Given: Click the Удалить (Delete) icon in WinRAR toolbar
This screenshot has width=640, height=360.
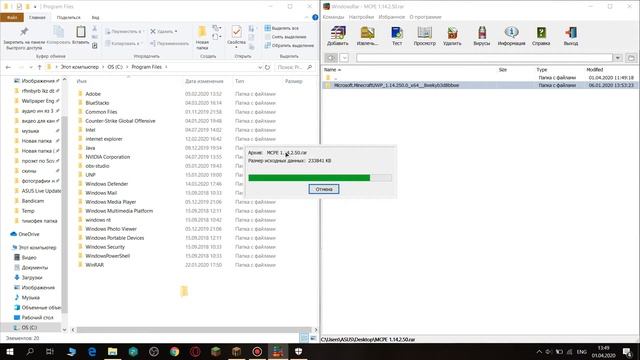Looking at the screenshot, I should click(x=452, y=33).
